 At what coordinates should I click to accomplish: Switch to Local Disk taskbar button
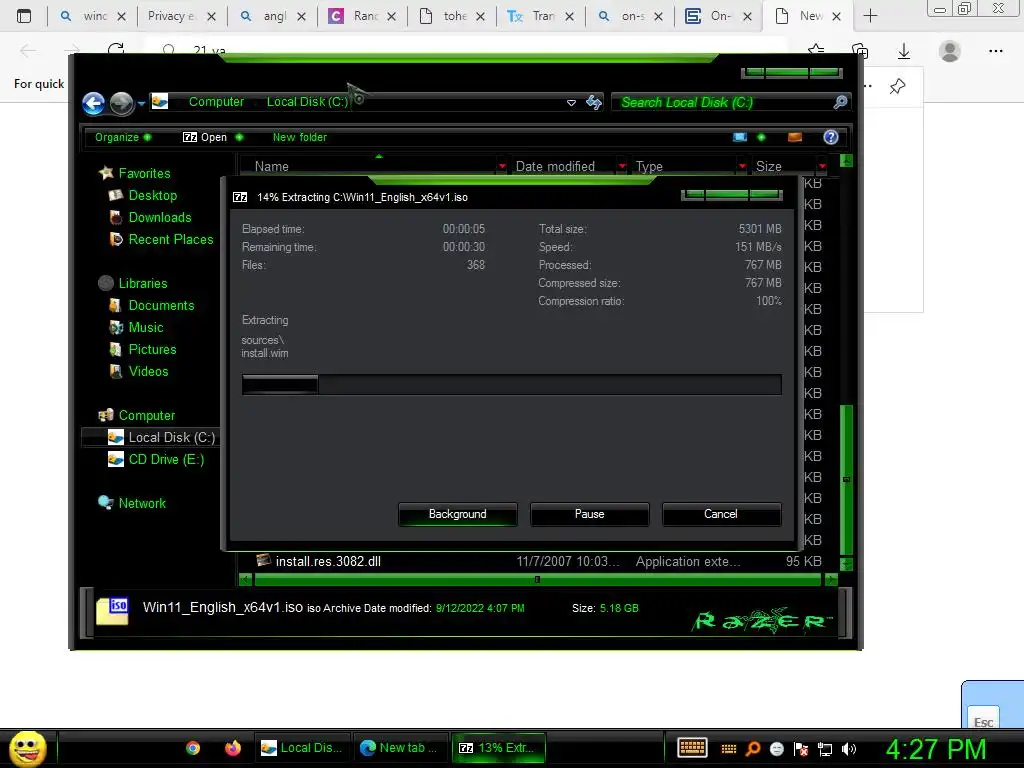pyautogui.click(x=302, y=748)
